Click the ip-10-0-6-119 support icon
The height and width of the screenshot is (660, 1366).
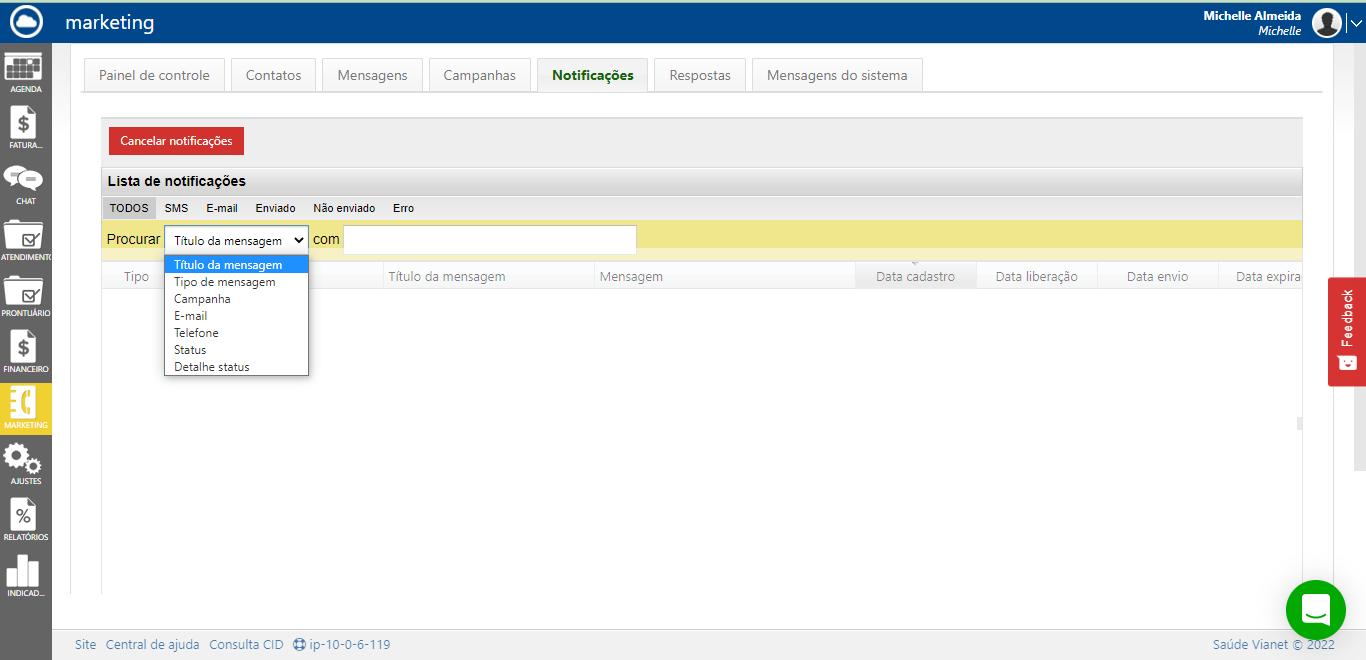click(299, 645)
